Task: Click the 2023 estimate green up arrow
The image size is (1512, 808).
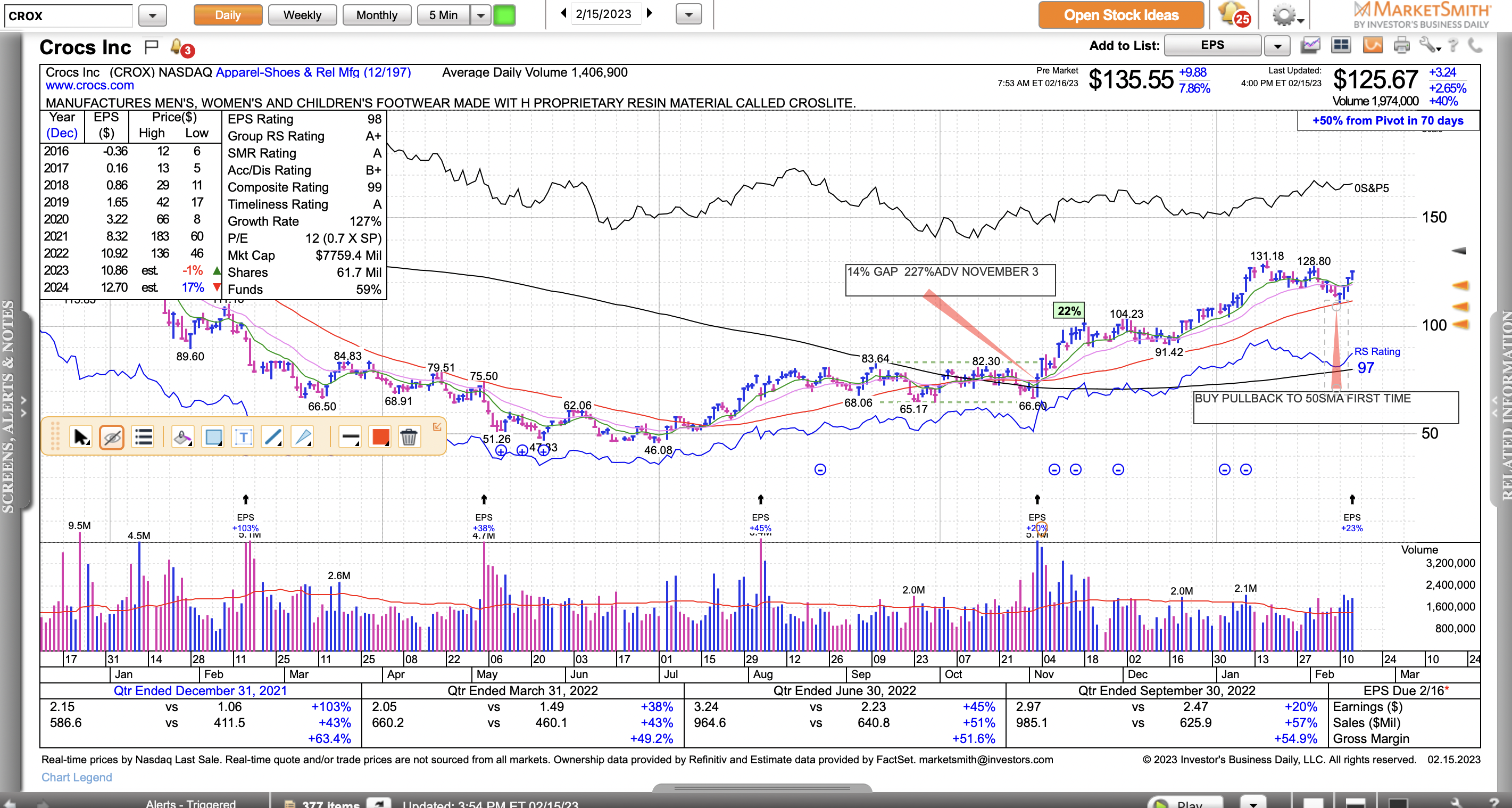Action: [217, 271]
